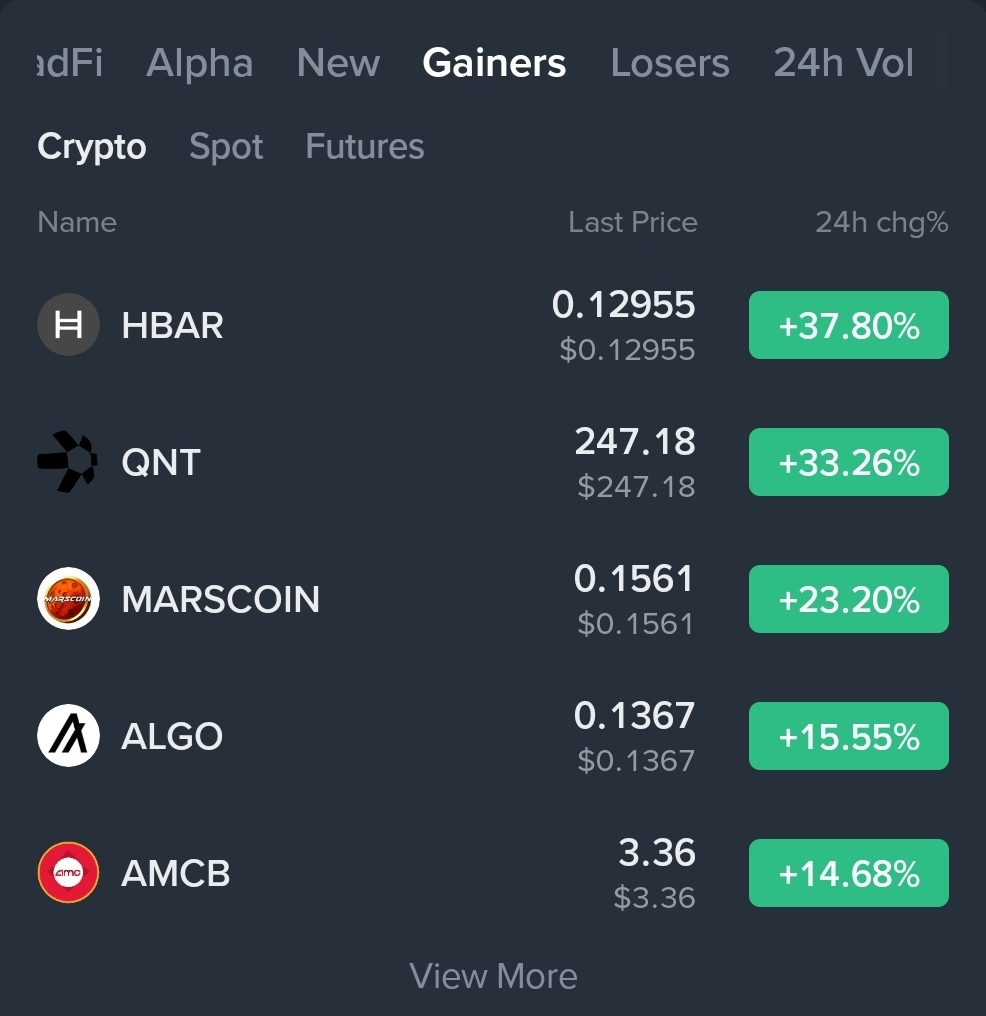986x1016 pixels.
Task: Open the Futures sub-tab
Action: [x=365, y=146]
